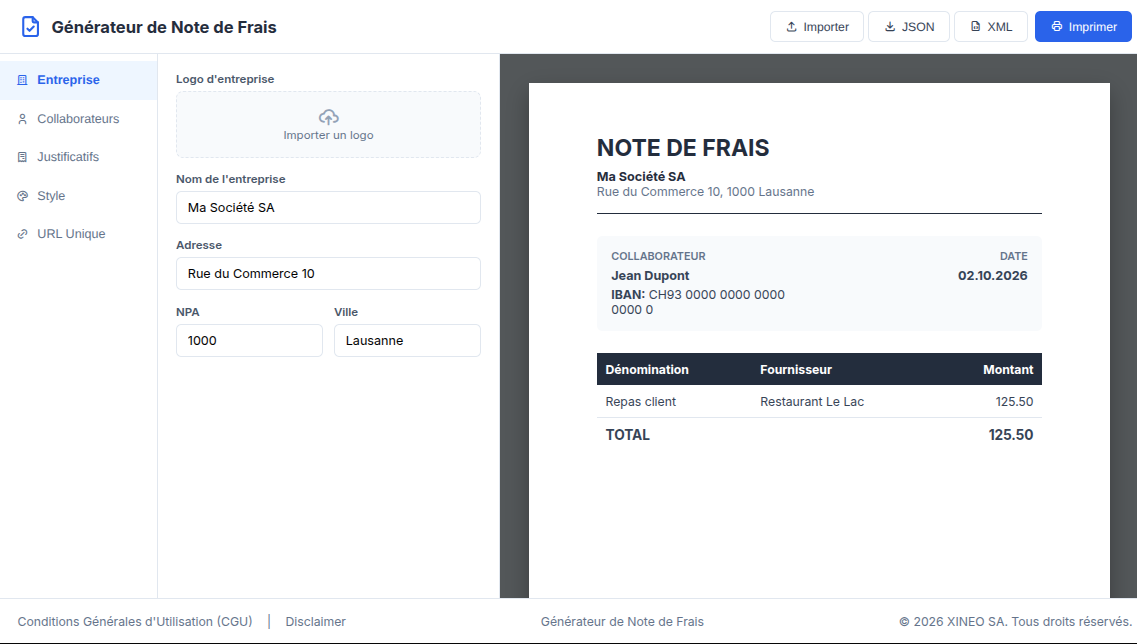Click the Fournisseur column header
The width and height of the screenshot is (1137, 644).
pos(795,370)
